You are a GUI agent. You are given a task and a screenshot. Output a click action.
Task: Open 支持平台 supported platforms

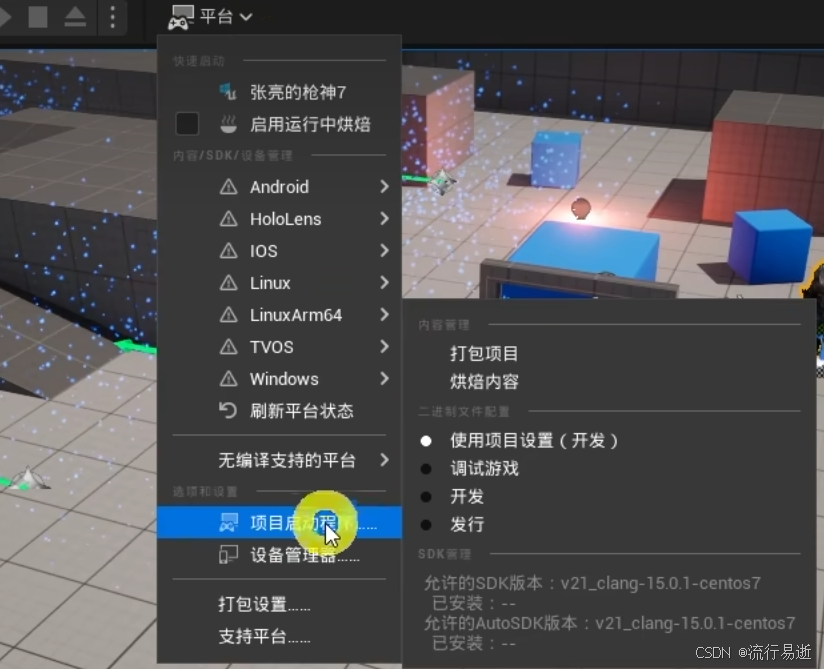280,636
